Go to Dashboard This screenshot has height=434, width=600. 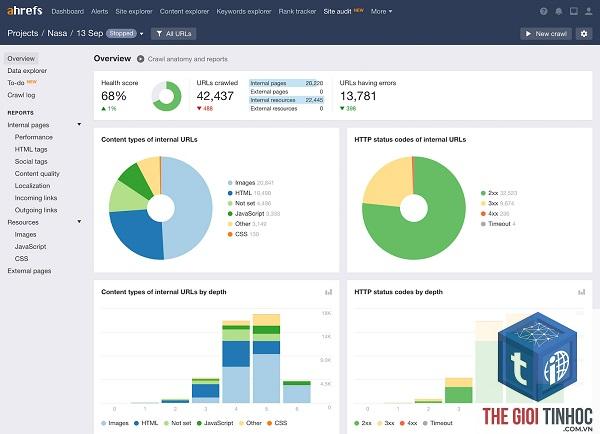[x=68, y=11]
